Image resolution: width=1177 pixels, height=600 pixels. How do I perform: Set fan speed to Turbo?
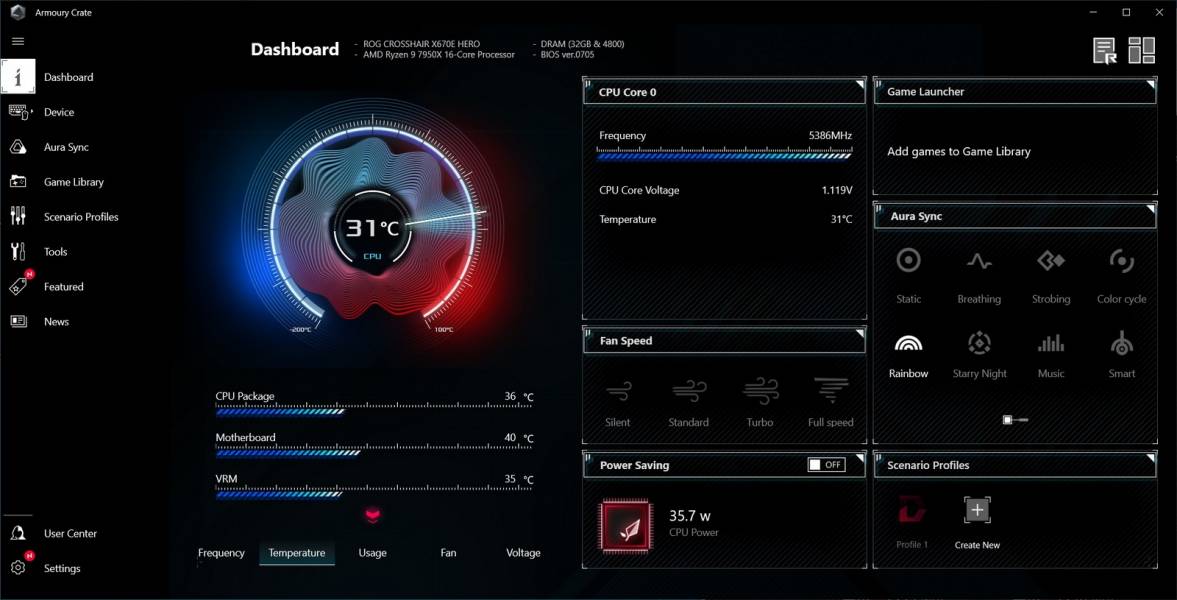coord(760,391)
